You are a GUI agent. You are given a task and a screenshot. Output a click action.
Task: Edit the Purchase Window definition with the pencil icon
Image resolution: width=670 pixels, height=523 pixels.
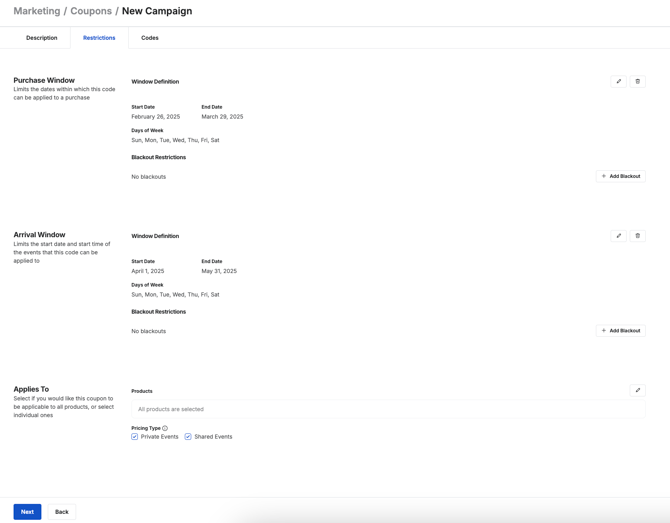[x=618, y=82]
